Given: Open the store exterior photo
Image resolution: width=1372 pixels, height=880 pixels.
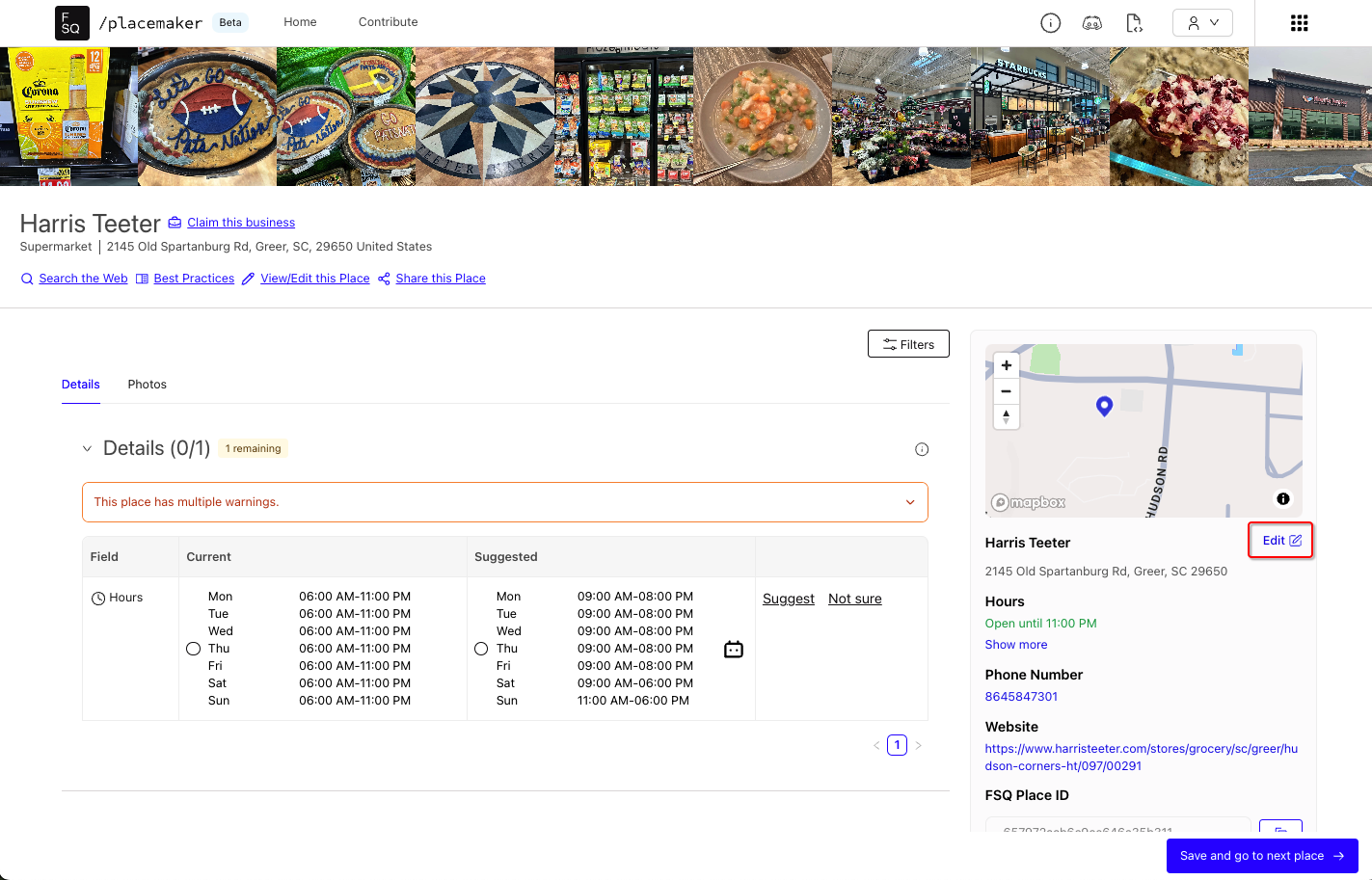Looking at the screenshot, I should [x=1310, y=117].
